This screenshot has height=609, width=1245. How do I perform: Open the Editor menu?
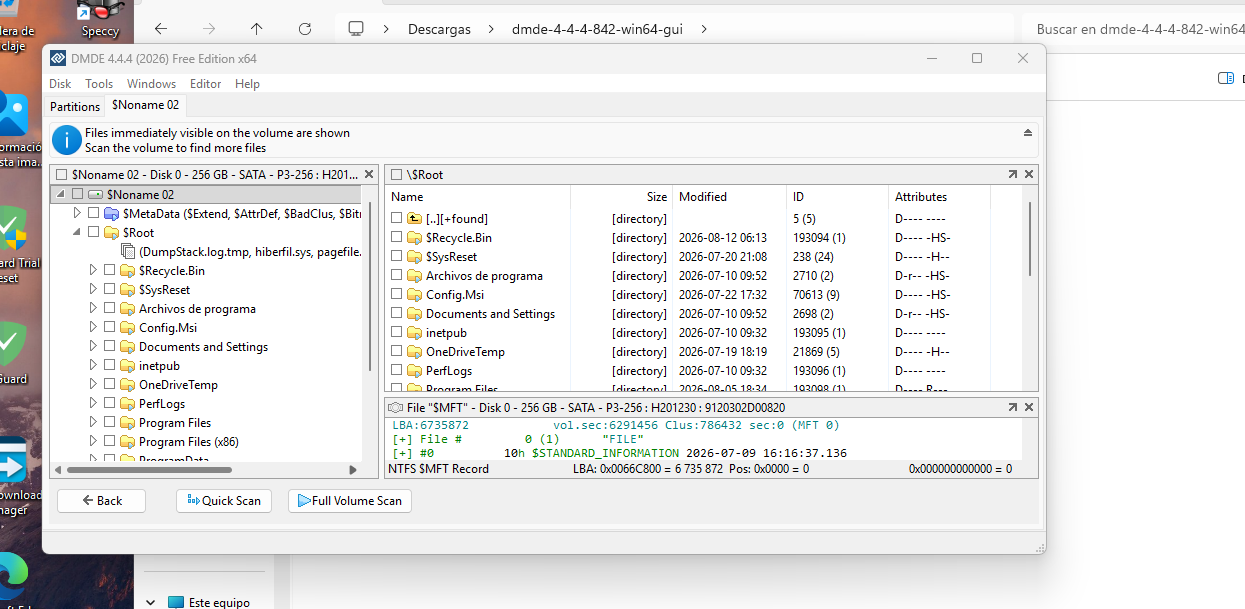[205, 84]
